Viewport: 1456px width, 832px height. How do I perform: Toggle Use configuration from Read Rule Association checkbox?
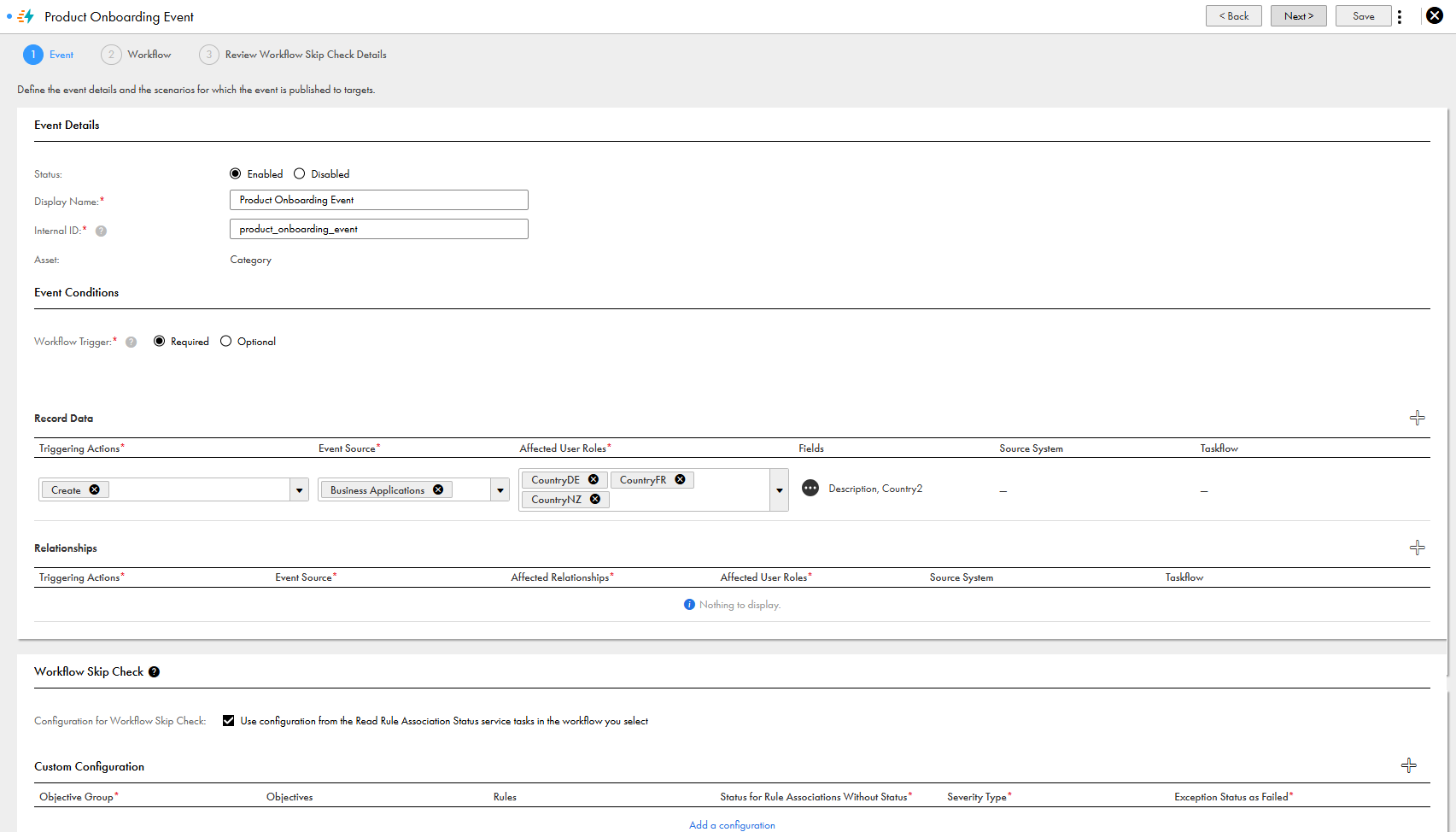click(x=228, y=720)
